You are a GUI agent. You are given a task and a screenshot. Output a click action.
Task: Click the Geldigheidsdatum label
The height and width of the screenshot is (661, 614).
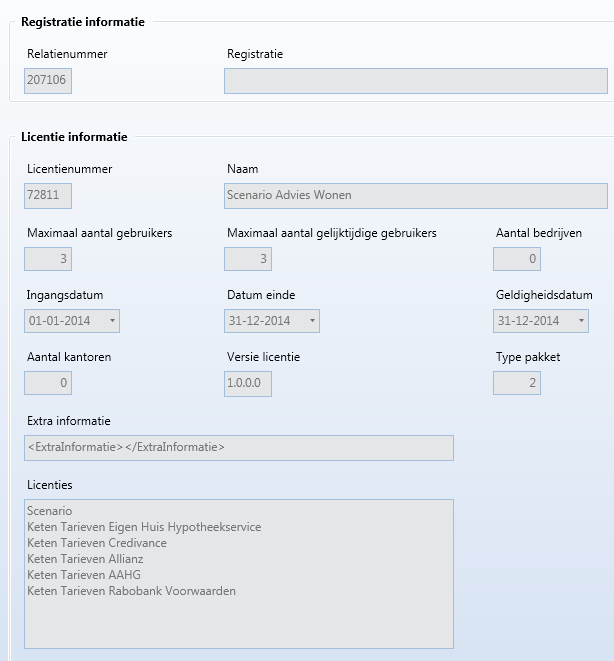[x=544, y=295]
